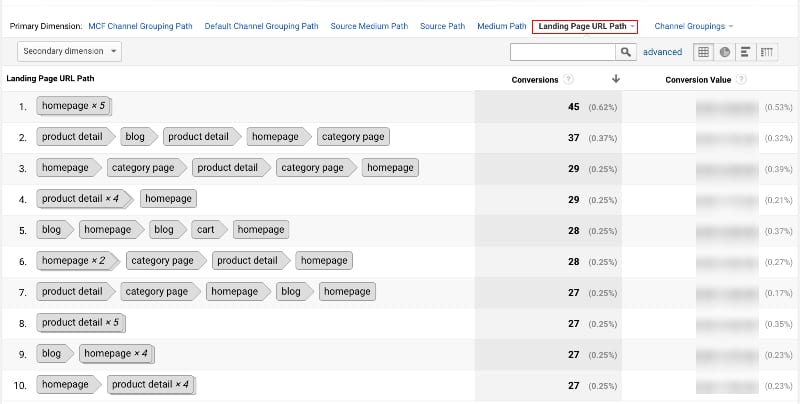Expand the Channel Groupings dropdown

[693, 26]
